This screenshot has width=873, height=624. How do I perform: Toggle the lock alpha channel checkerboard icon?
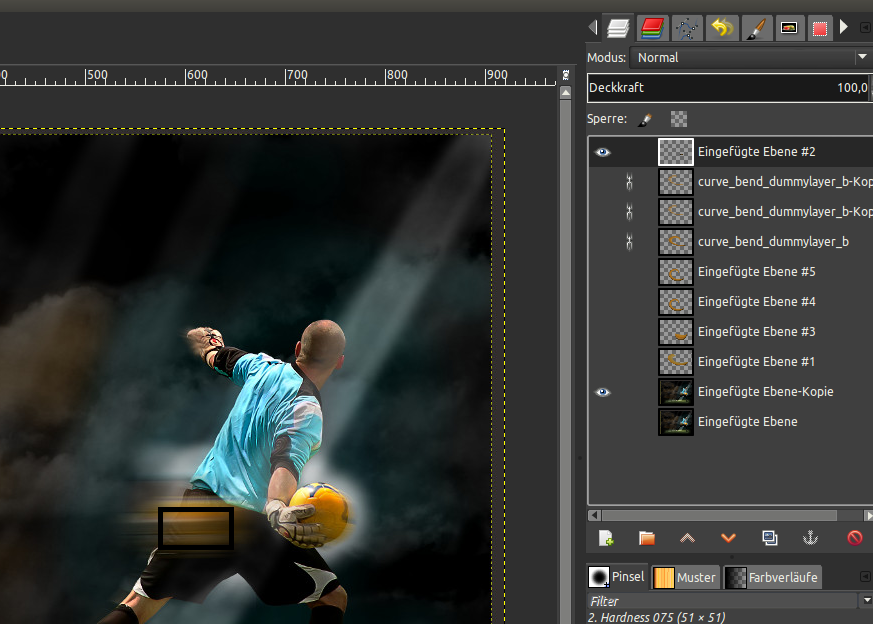[x=679, y=119]
